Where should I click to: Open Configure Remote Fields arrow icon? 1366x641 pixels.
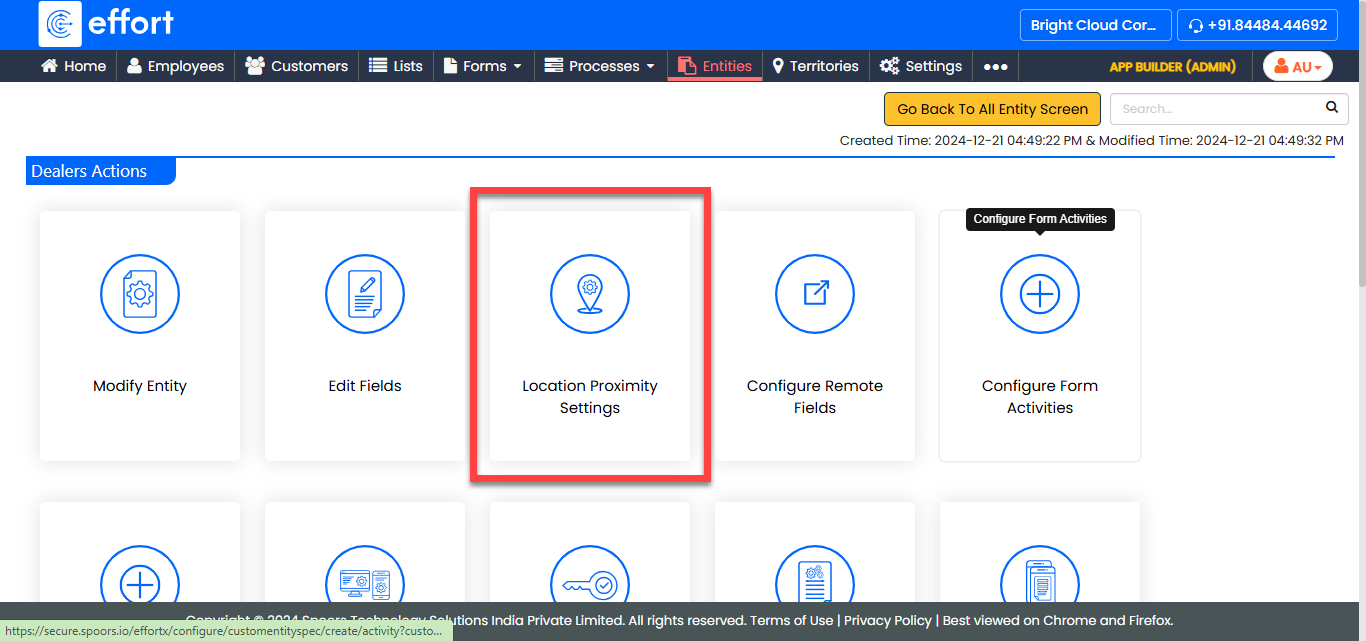coord(815,294)
